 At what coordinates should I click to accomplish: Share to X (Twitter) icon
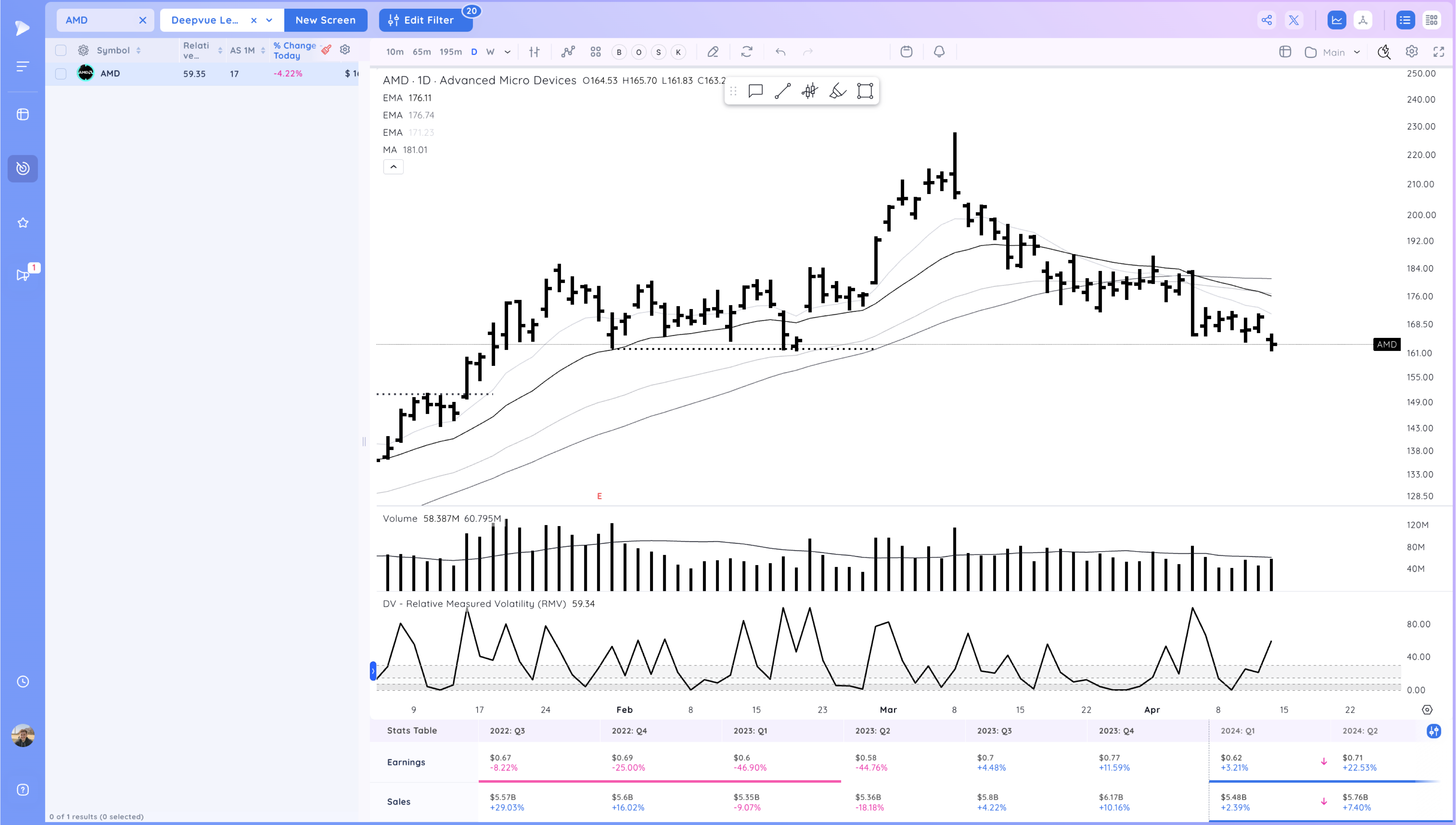[x=1294, y=20]
